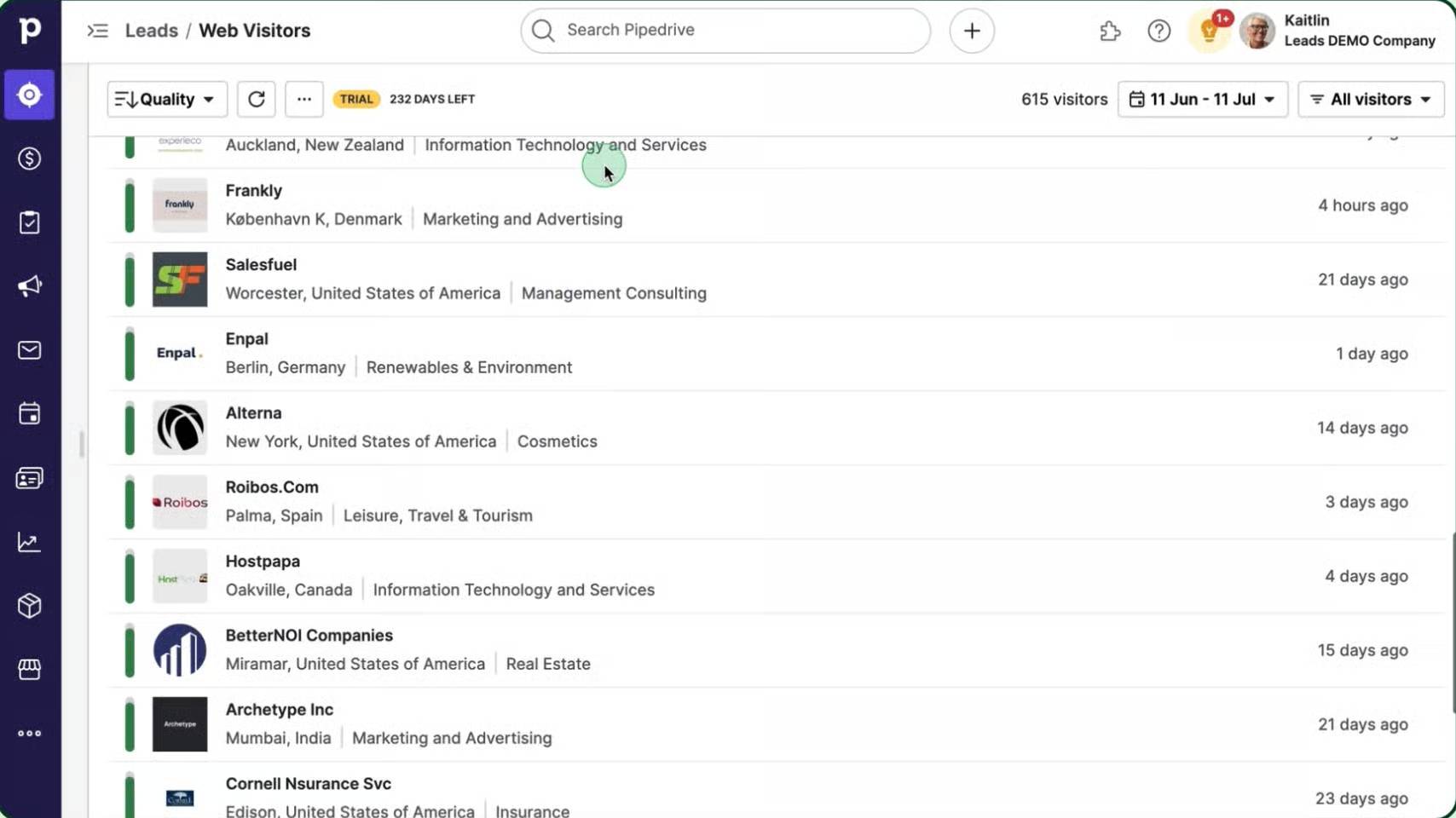The image size is (1456, 818).
Task: Open the Pipedrive logo home
Action: 30,30
